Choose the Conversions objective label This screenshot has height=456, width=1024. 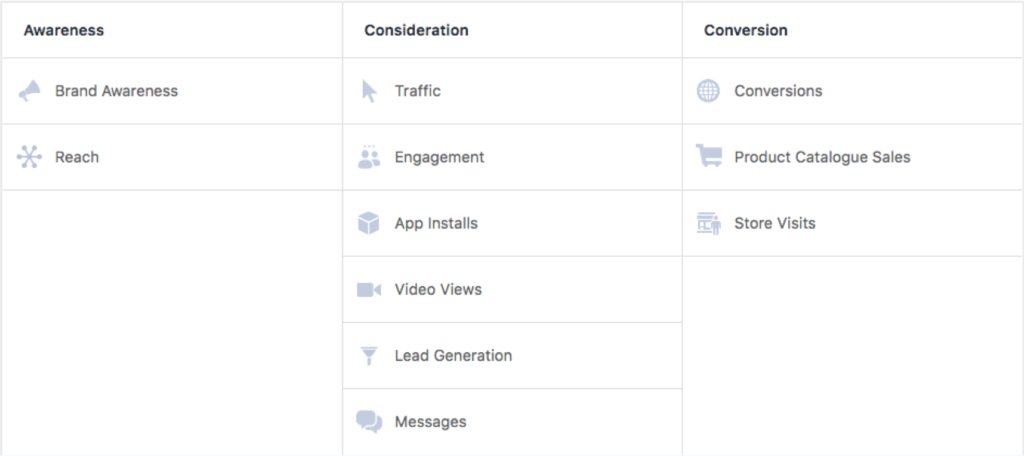pos(778,91)
